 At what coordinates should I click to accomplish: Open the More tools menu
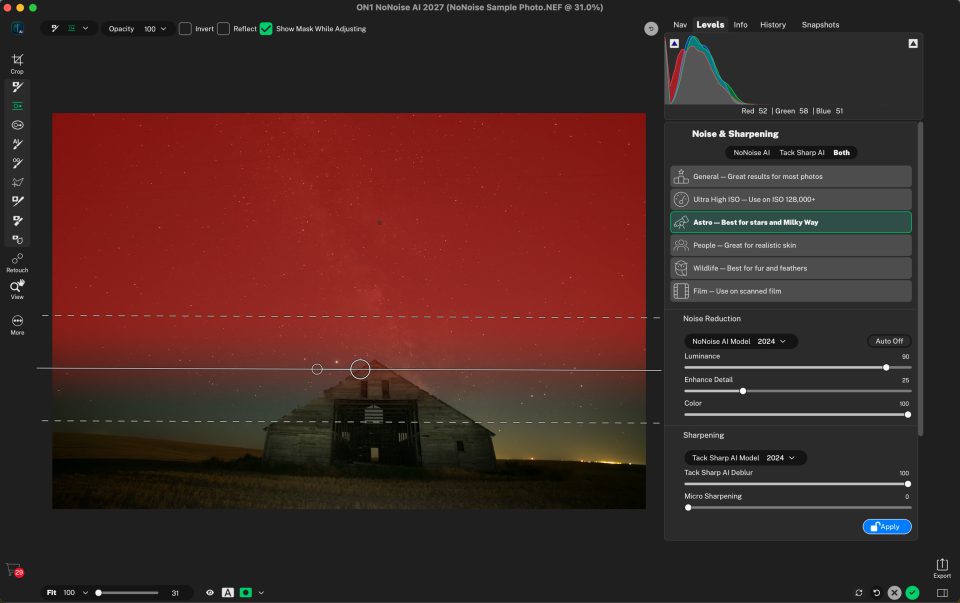(x=17, y=324)
